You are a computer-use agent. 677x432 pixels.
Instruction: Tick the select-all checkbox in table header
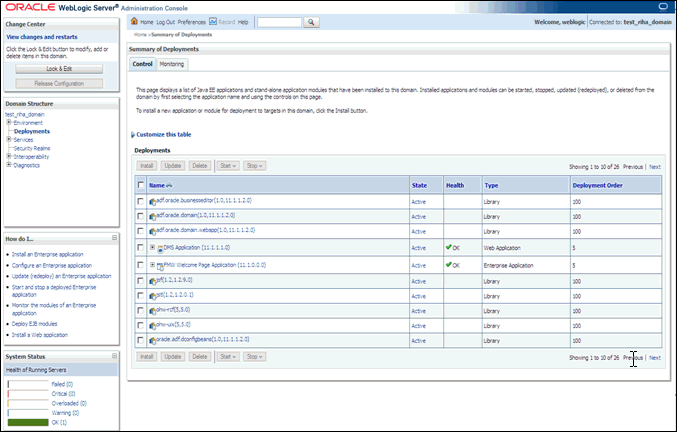[x=141, y=185]
